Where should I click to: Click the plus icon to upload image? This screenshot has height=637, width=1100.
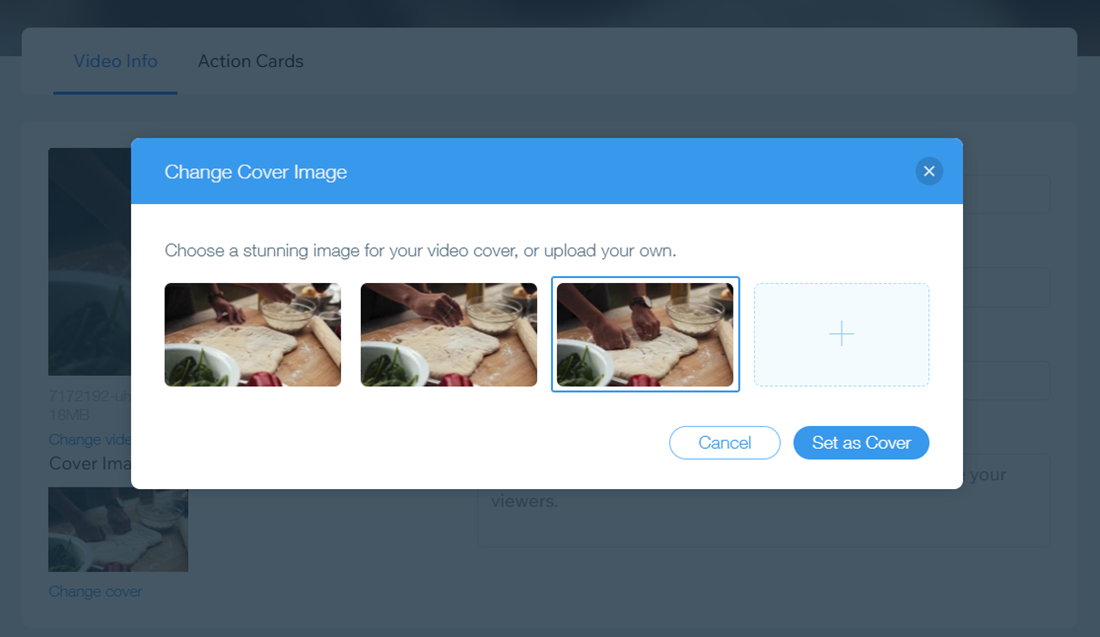tap(841, 334)
